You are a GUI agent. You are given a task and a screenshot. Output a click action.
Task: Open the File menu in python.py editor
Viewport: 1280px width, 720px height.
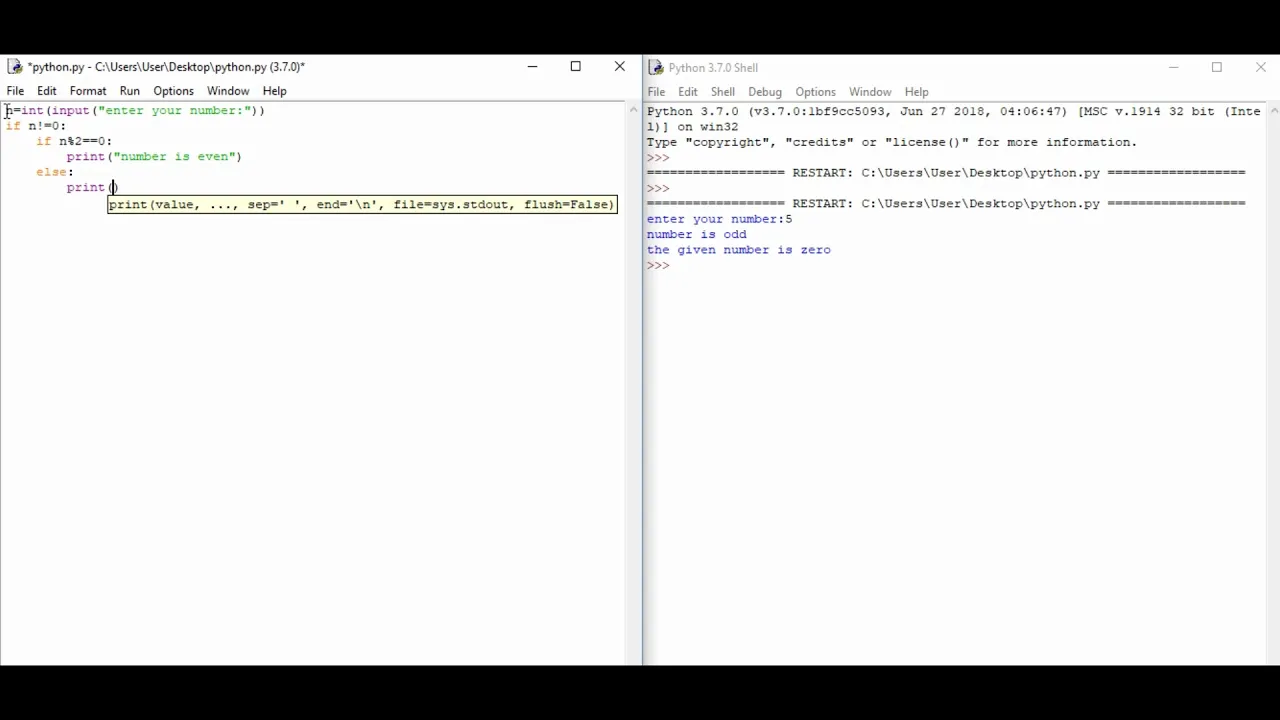tap(15, 91)
